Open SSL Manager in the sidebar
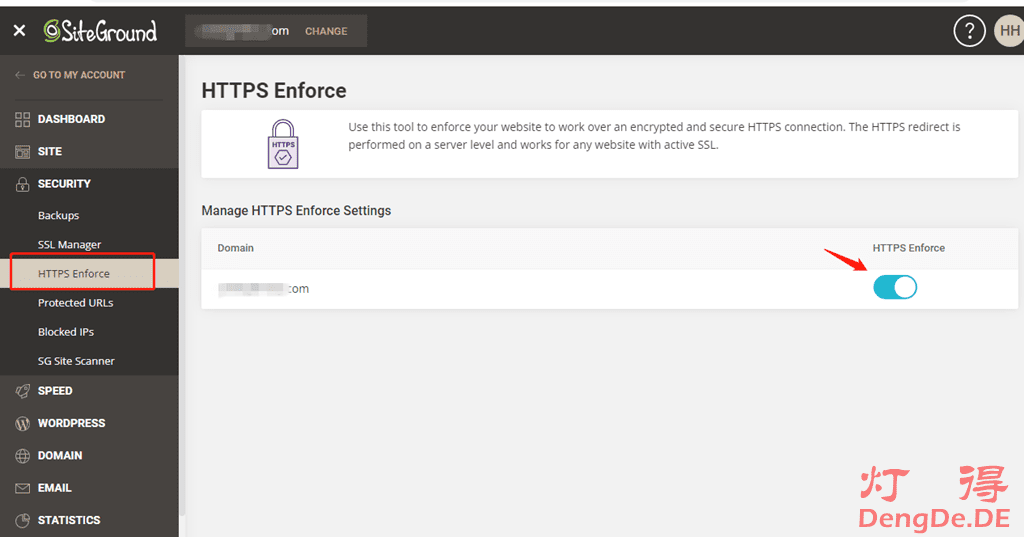 click(69, 245)
